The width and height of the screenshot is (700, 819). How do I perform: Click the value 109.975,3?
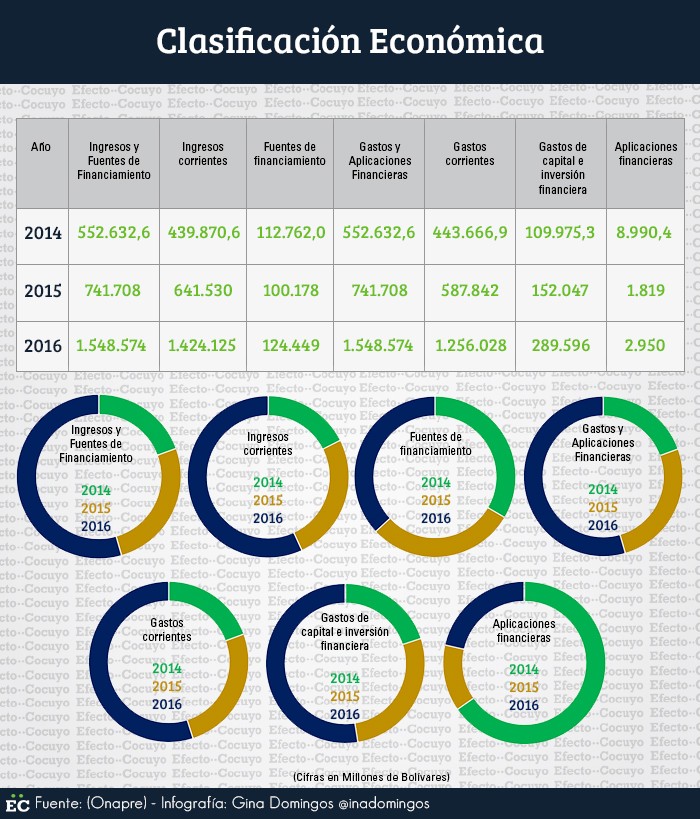(559, 232)
